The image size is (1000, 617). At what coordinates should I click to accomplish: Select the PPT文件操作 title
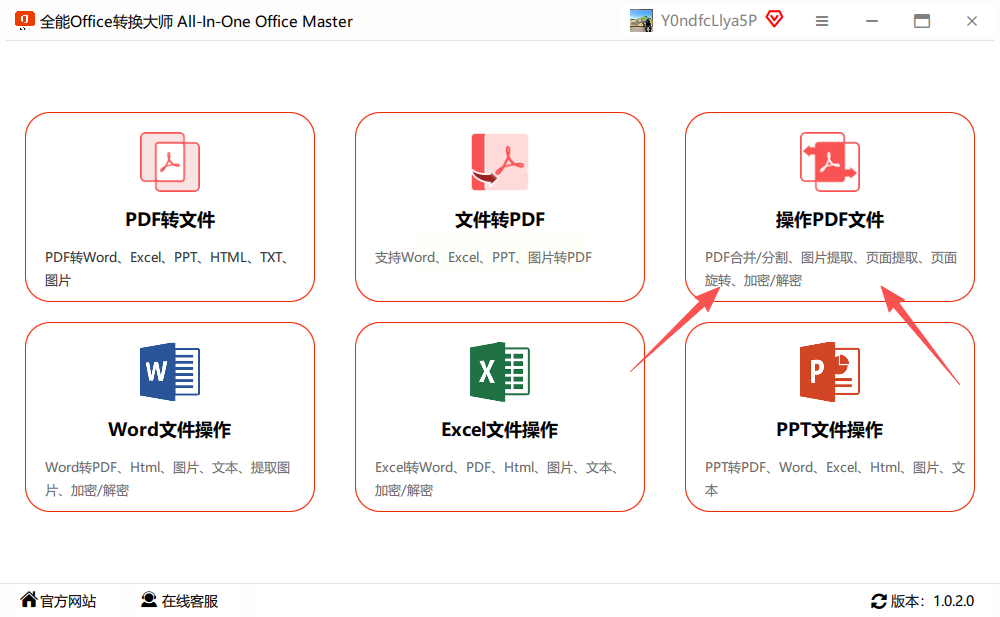pos(830,429)
